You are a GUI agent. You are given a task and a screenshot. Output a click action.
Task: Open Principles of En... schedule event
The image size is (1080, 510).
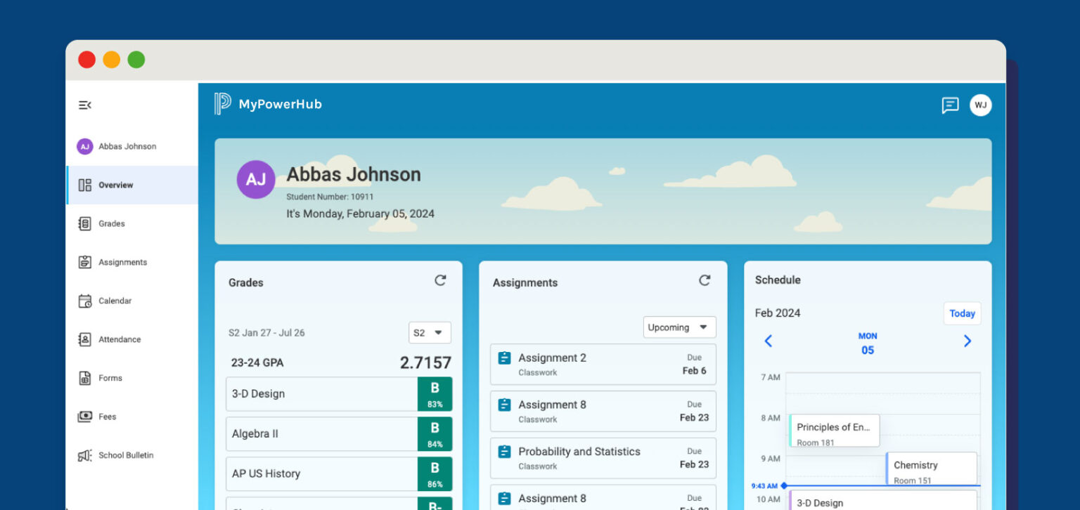coord(834,431)
